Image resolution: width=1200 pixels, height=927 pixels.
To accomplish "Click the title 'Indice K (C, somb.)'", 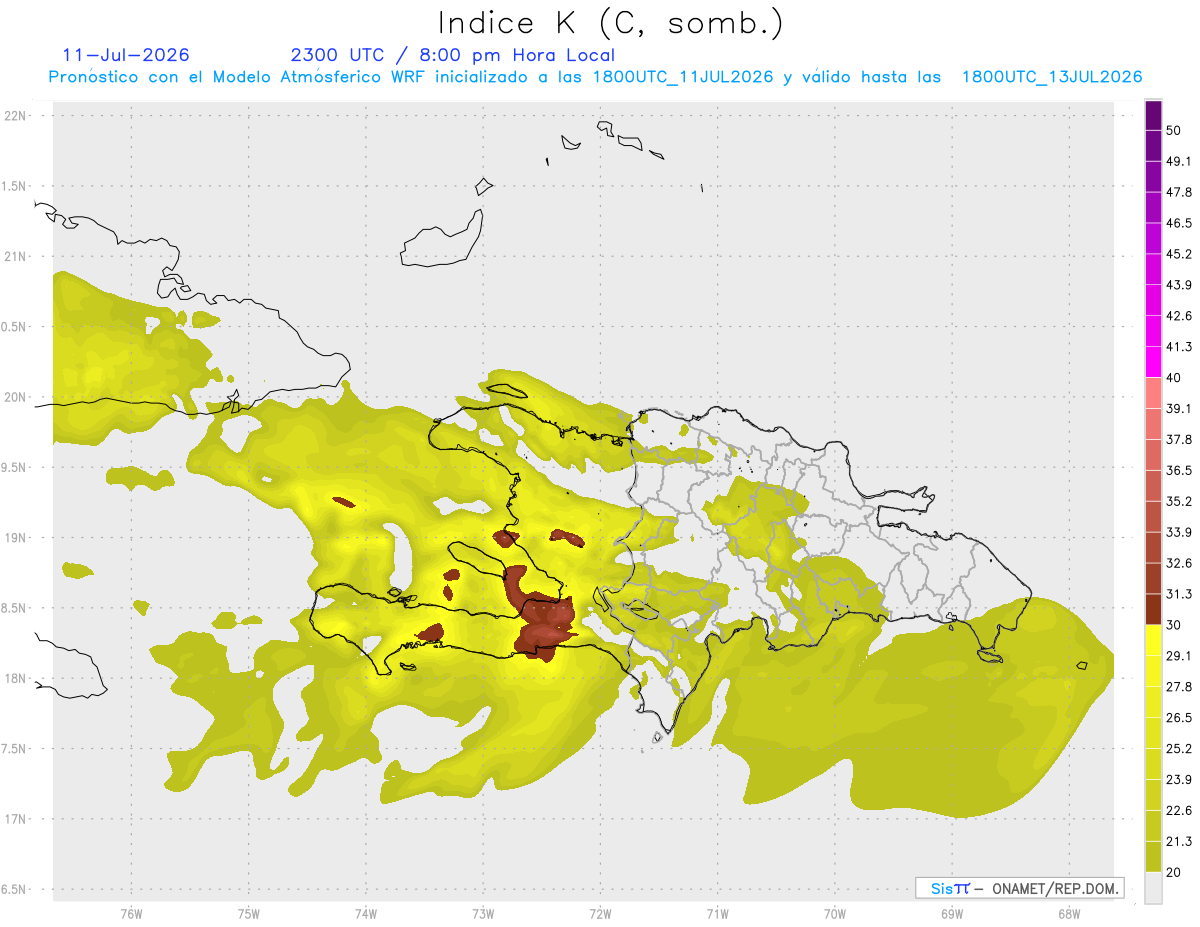I will 611,23.
